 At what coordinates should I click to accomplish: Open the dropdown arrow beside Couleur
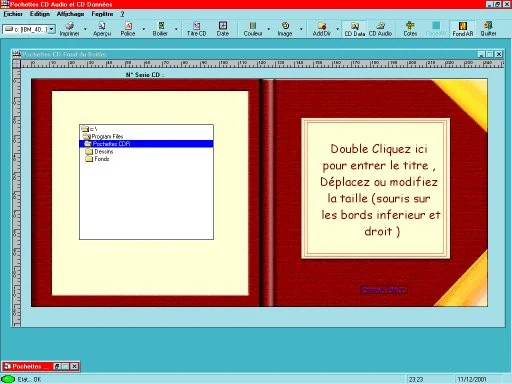pos(269,29)
